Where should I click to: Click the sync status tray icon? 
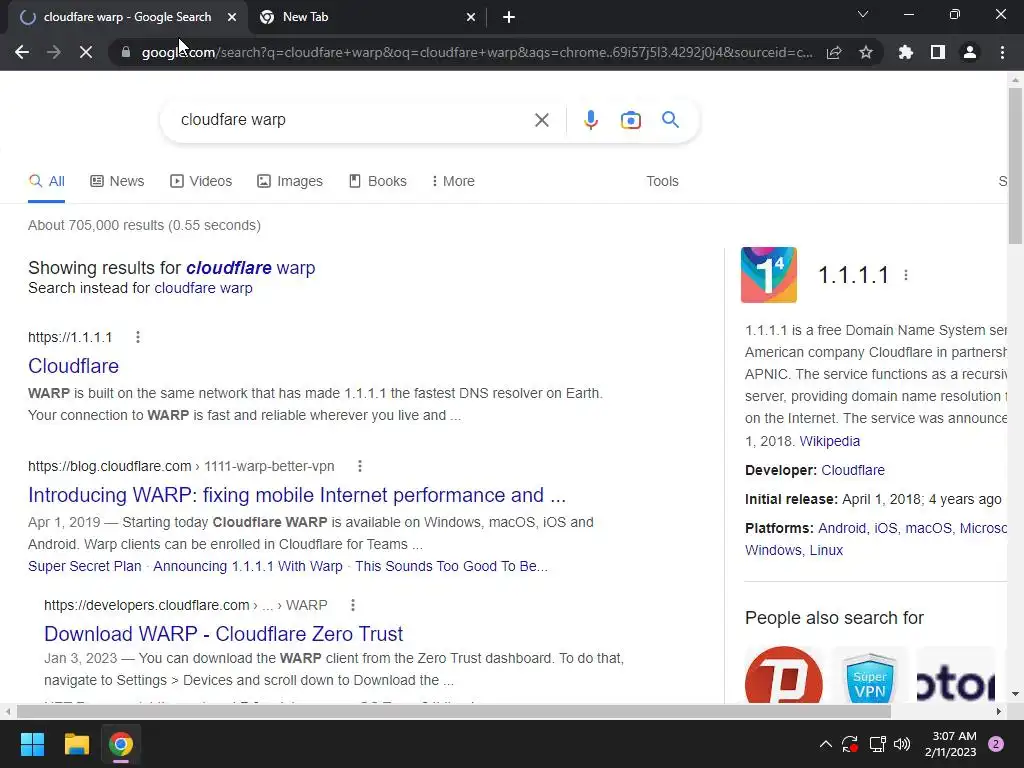point(850,744)
